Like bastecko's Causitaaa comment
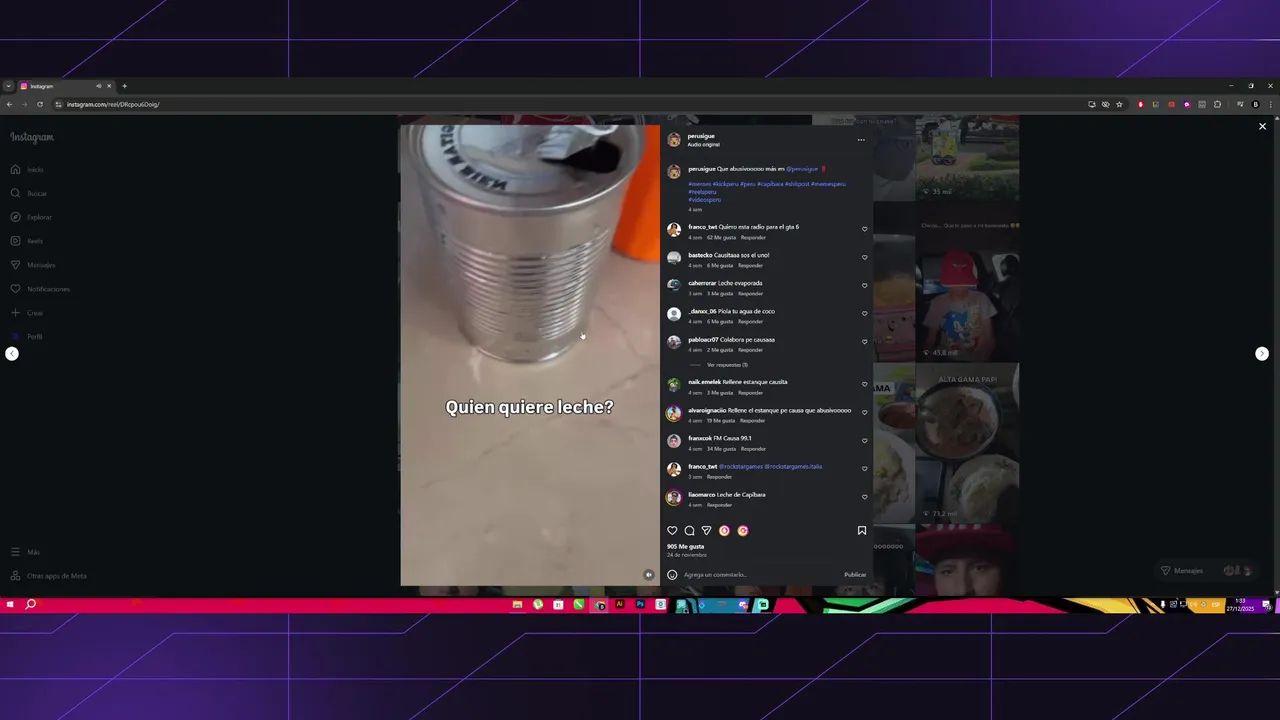 [x=865, y=257]
